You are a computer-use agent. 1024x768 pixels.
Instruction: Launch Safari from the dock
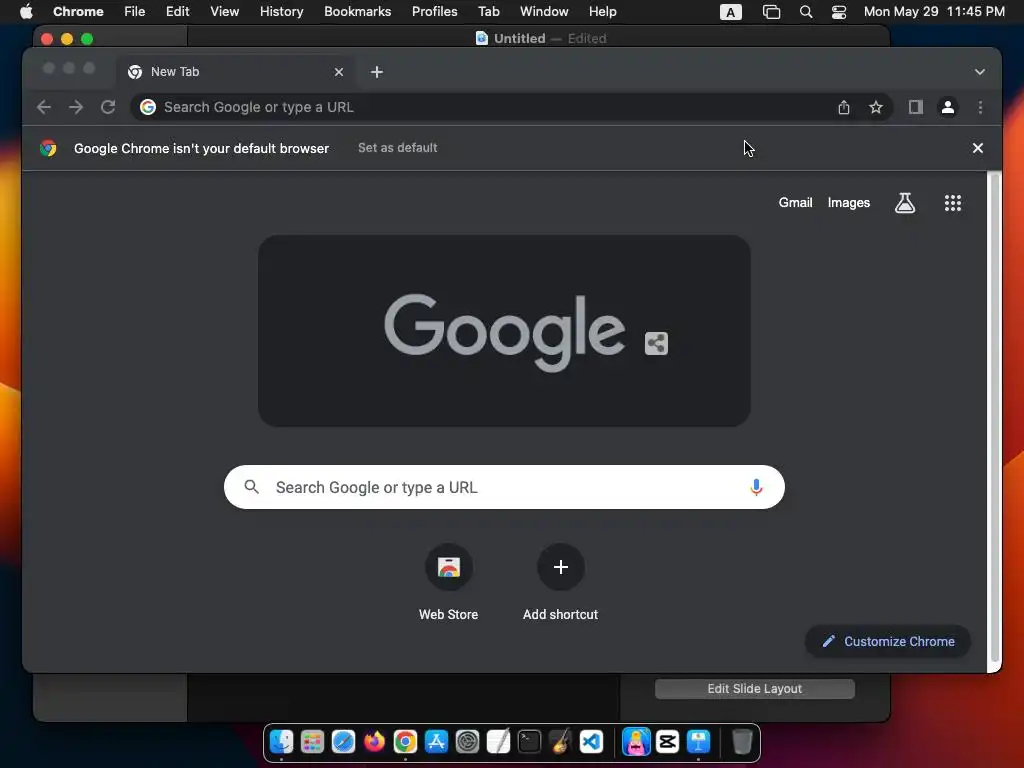coord(343,742)
